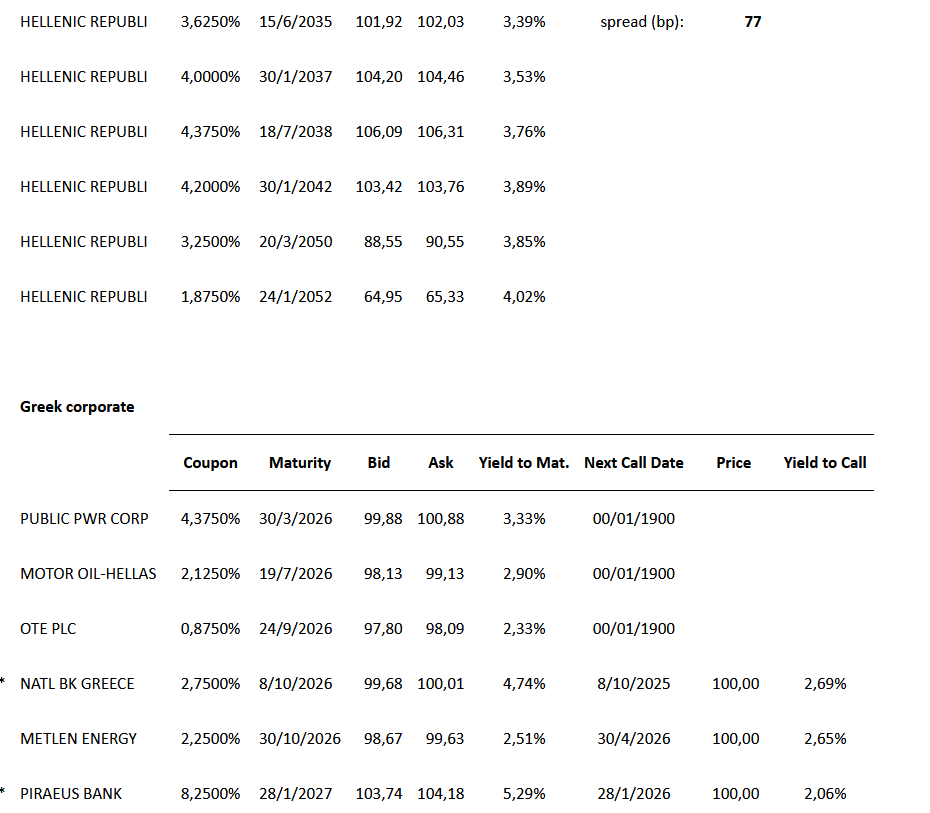Click the NATL BK GREECE cell
This screenshot has width=930, height=813.
(x=77, y=684)
